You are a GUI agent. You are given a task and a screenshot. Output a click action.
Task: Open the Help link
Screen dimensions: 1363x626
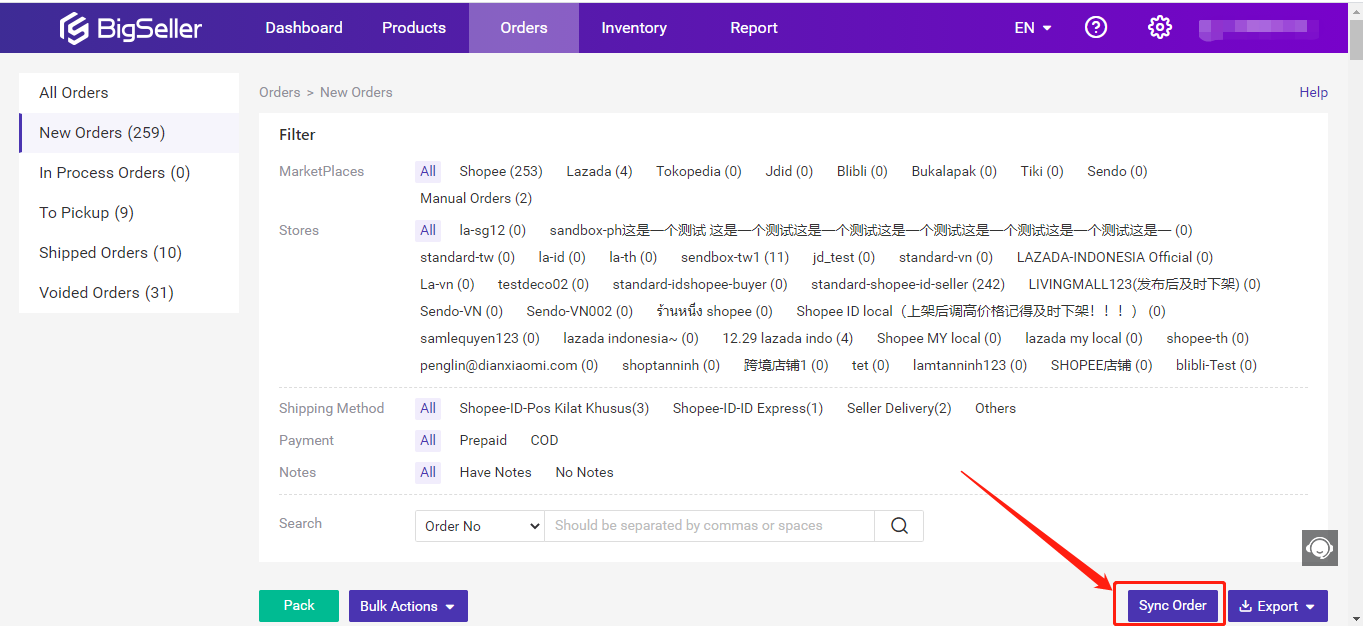coord(1314,92)
